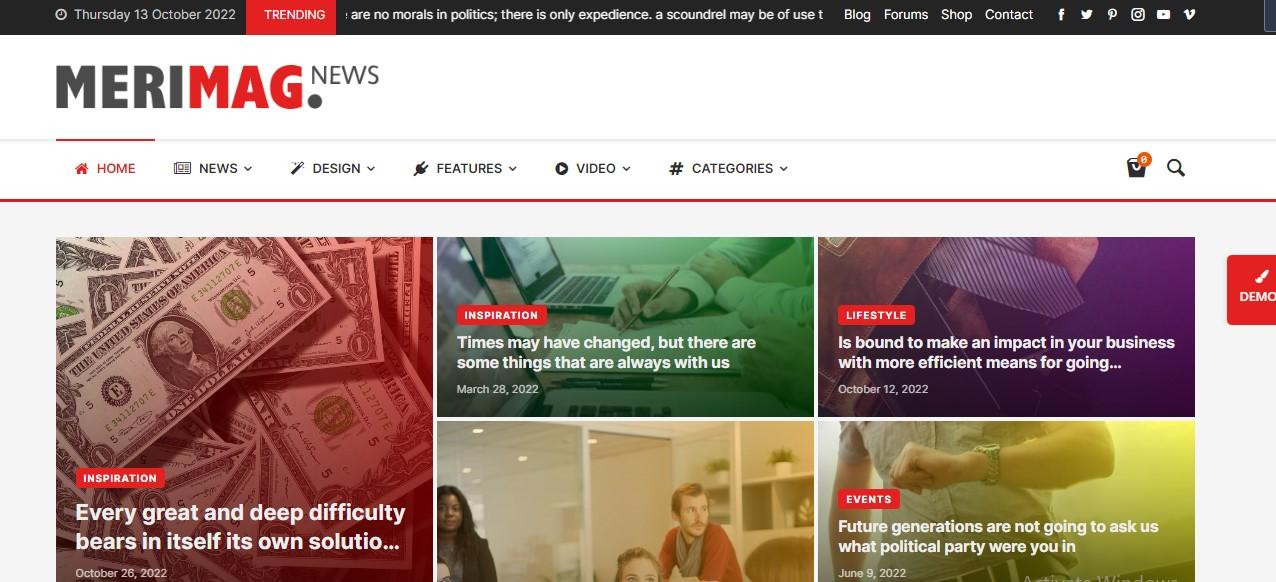The height and width of the screenshot is (582, 1276).
Task: Open the Forums link in top bar
Action: [906, 15]
